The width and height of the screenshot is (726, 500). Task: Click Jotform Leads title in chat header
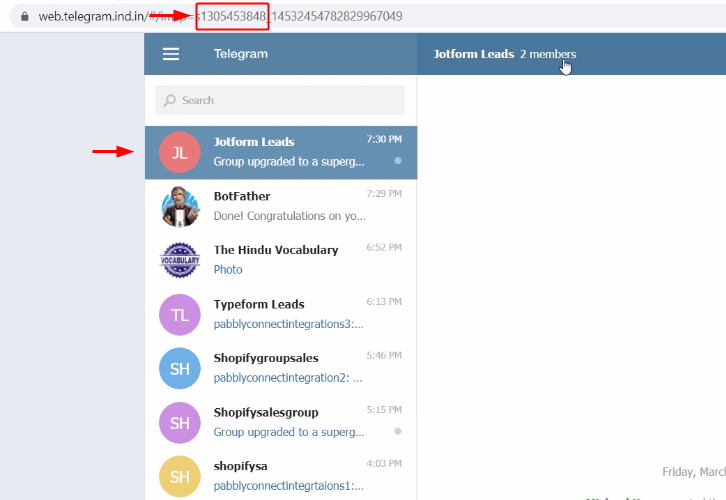(474, 54)
